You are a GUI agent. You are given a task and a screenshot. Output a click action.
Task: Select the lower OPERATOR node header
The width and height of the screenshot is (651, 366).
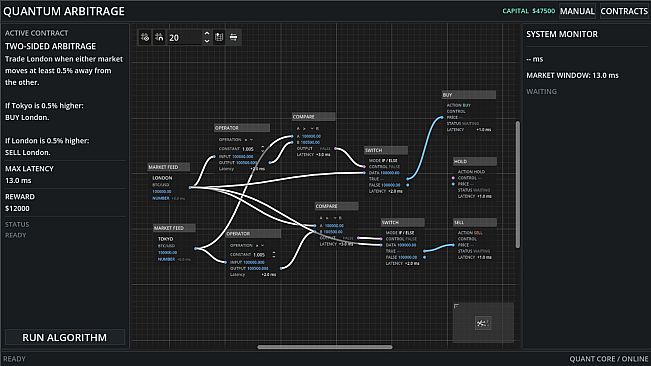click(x=253, y=234)
